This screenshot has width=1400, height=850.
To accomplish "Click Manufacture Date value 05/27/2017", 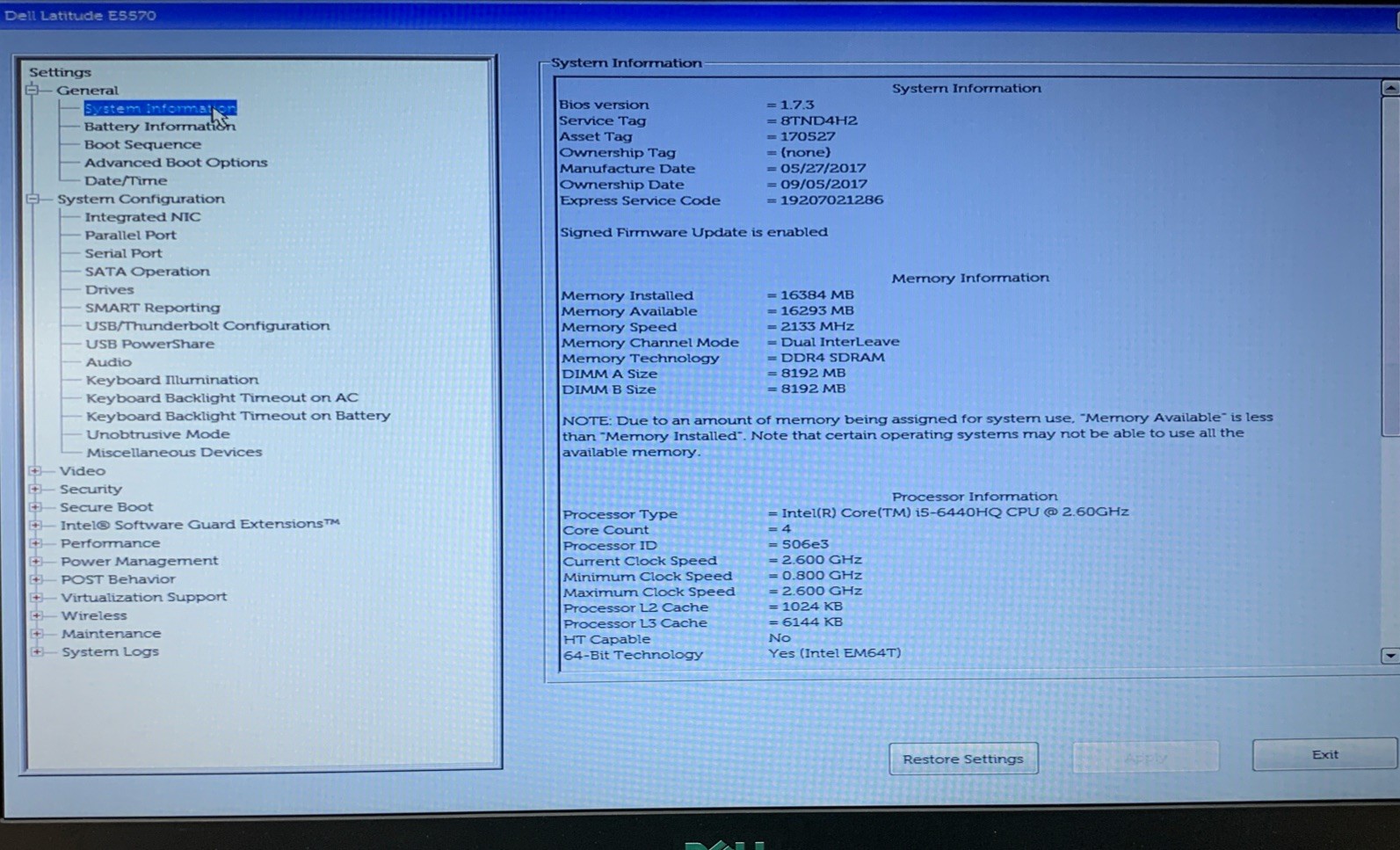I will coord(823,168).
